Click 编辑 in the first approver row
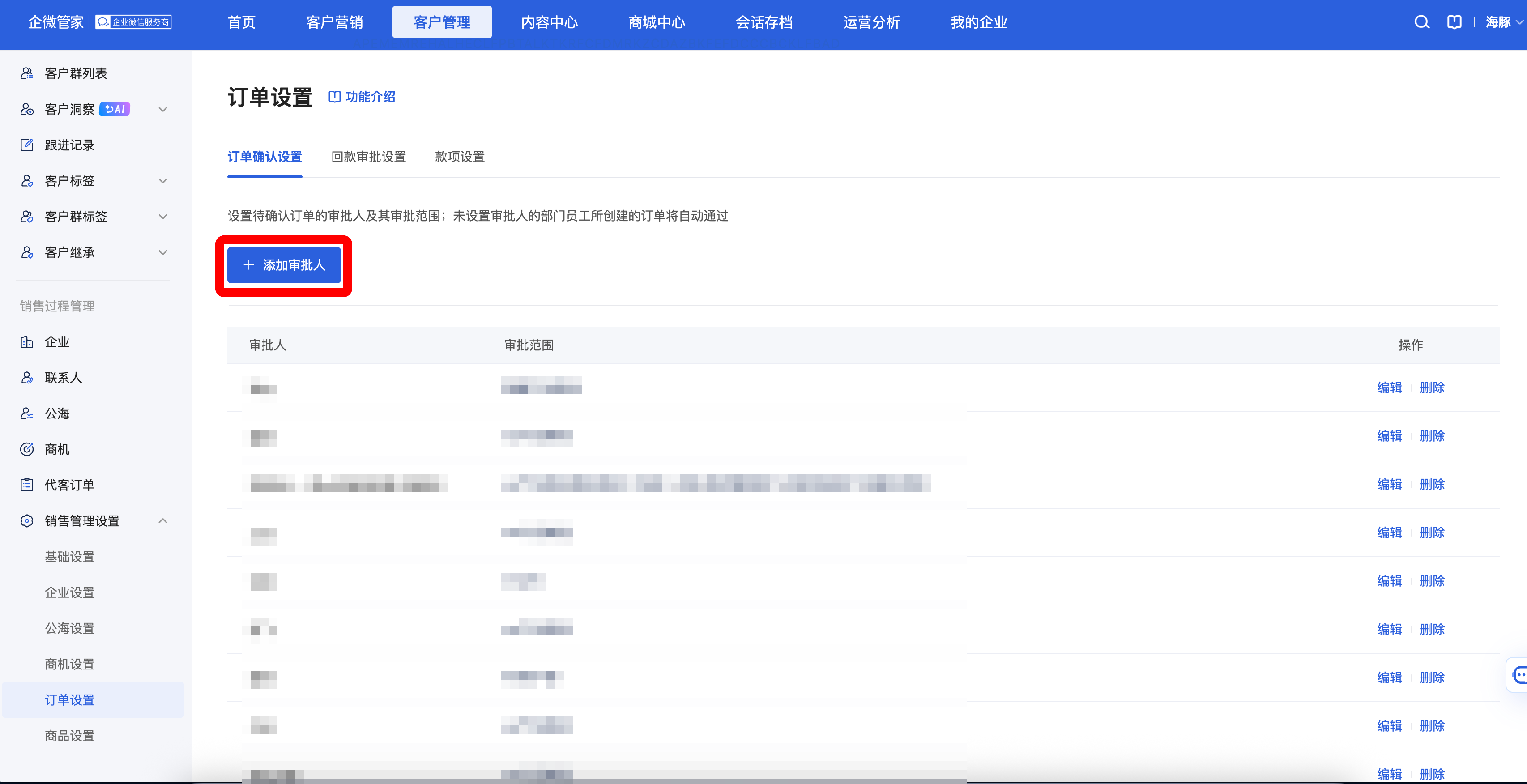The image size is (1527, 784). [1390, 388]
